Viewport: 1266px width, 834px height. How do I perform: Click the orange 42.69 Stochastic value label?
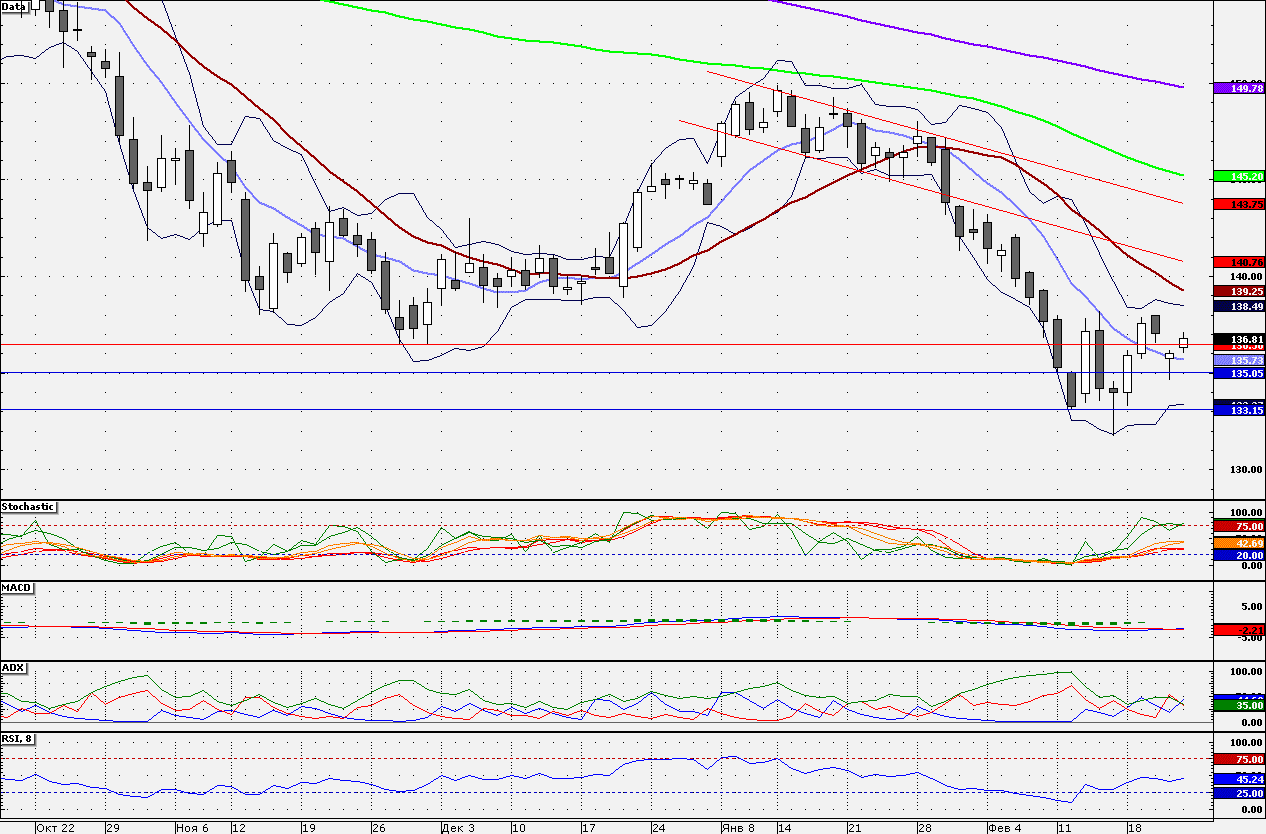point(1239,543)
